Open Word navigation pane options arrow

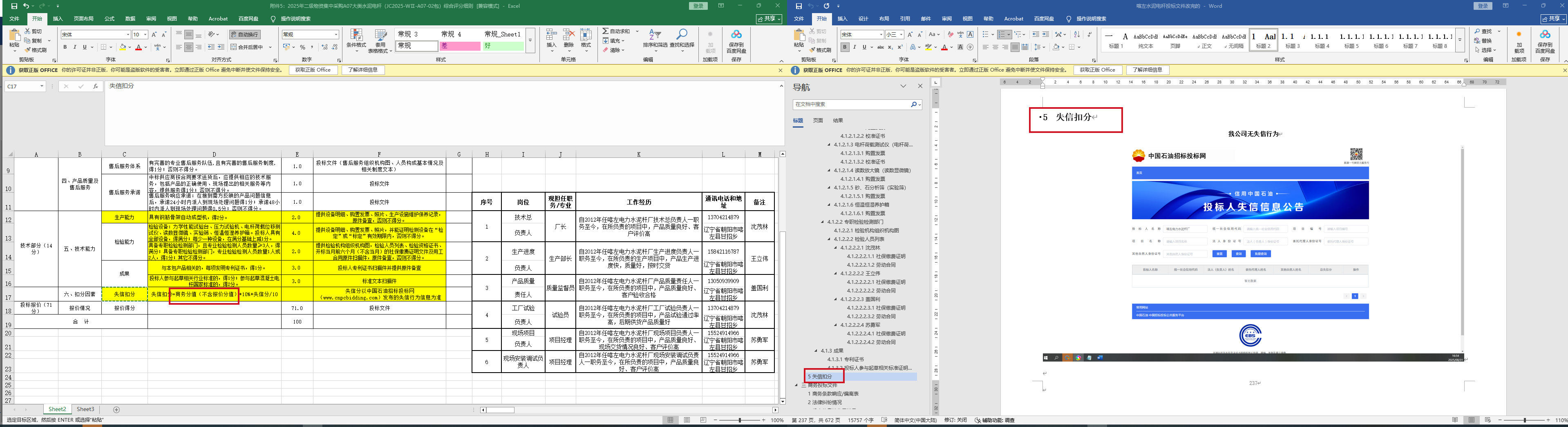pos(903,86)
